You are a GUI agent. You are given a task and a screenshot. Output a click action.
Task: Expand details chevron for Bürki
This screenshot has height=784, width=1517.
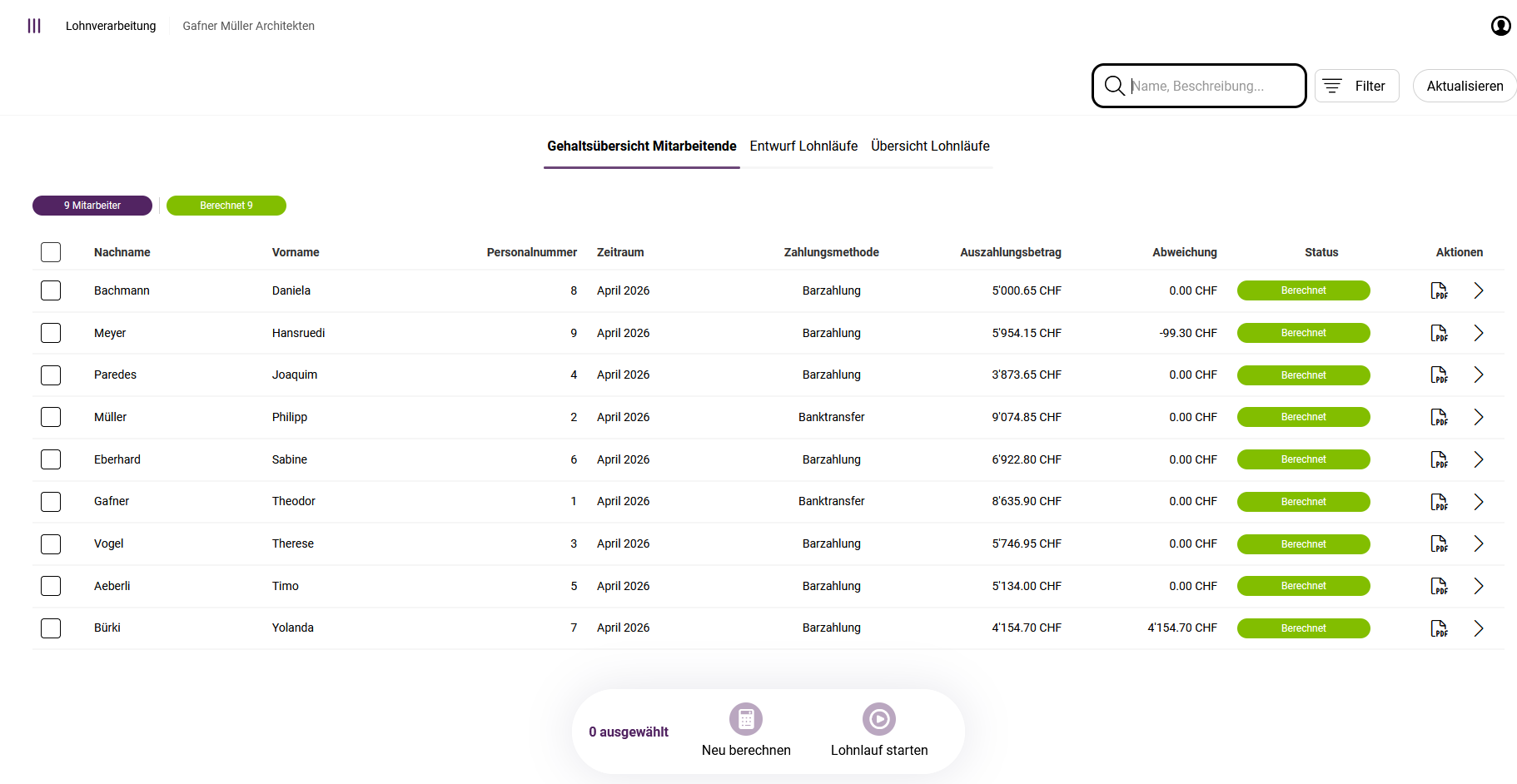1479,628
